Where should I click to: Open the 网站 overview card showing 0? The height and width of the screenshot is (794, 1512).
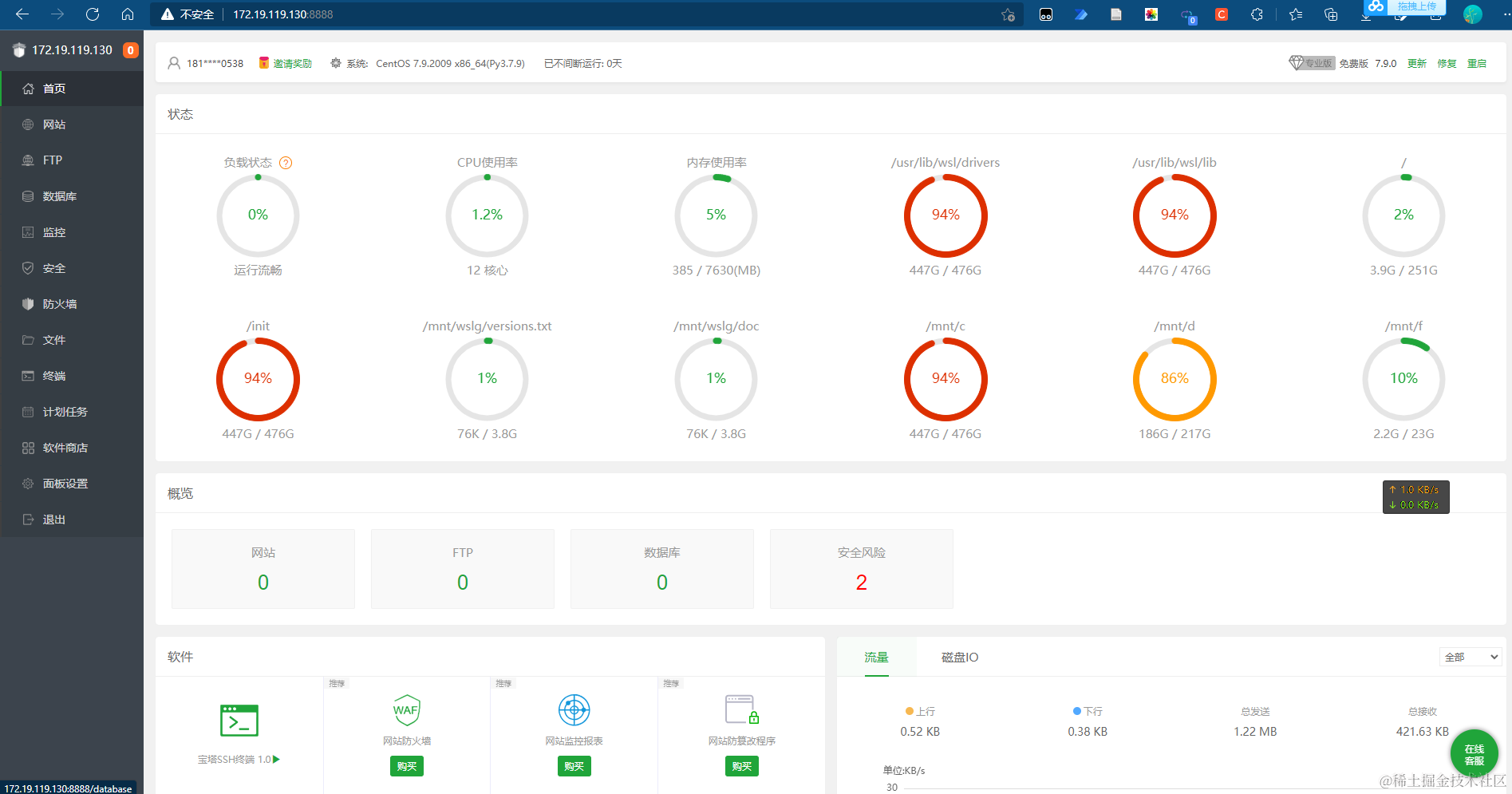pos(263,569)
